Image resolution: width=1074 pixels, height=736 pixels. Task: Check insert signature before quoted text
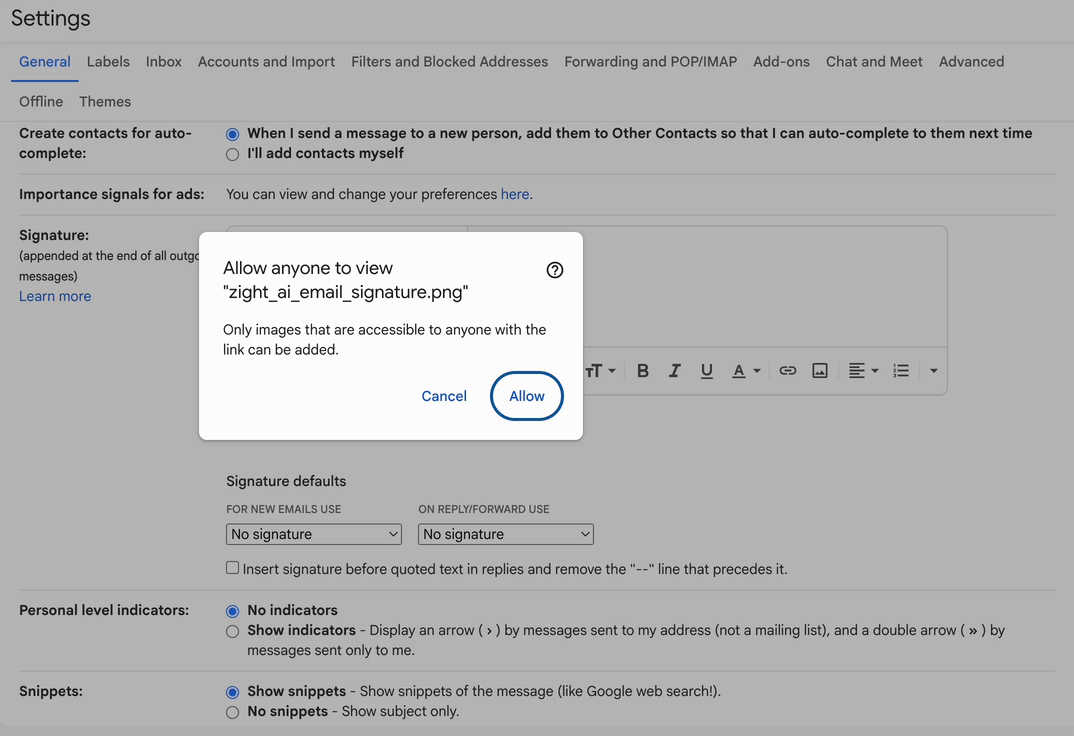pos(233,568)
